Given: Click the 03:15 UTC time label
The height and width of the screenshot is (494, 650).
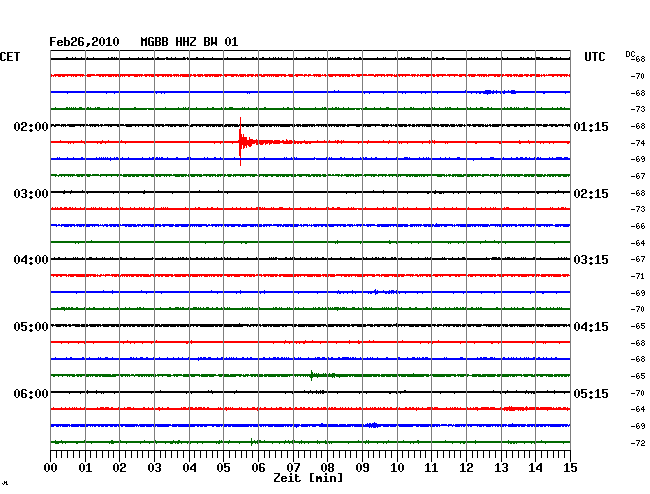Looking at the screenshot, I should [591, 260].
